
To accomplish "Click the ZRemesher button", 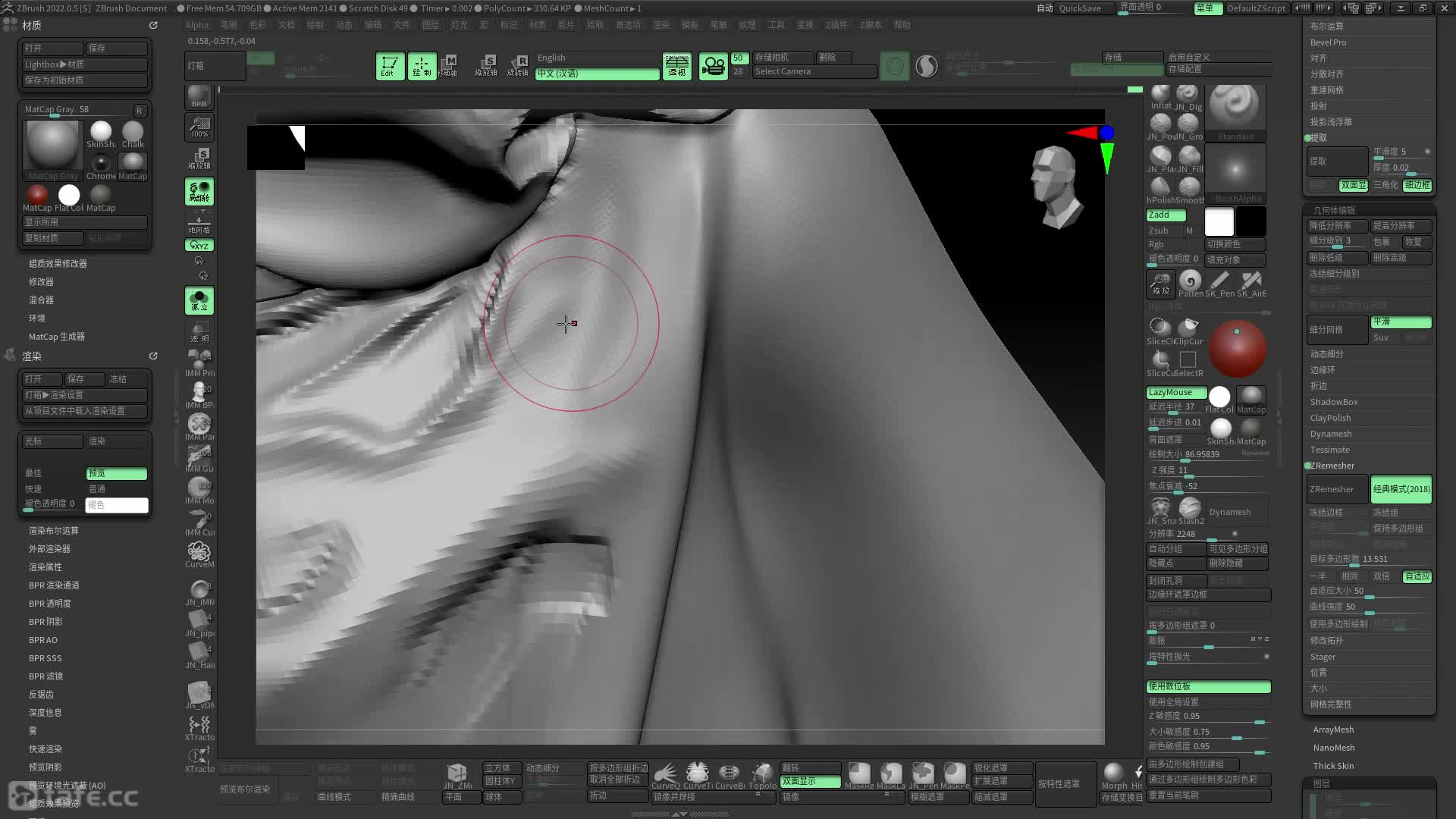I will click(x=1338, y=489).
